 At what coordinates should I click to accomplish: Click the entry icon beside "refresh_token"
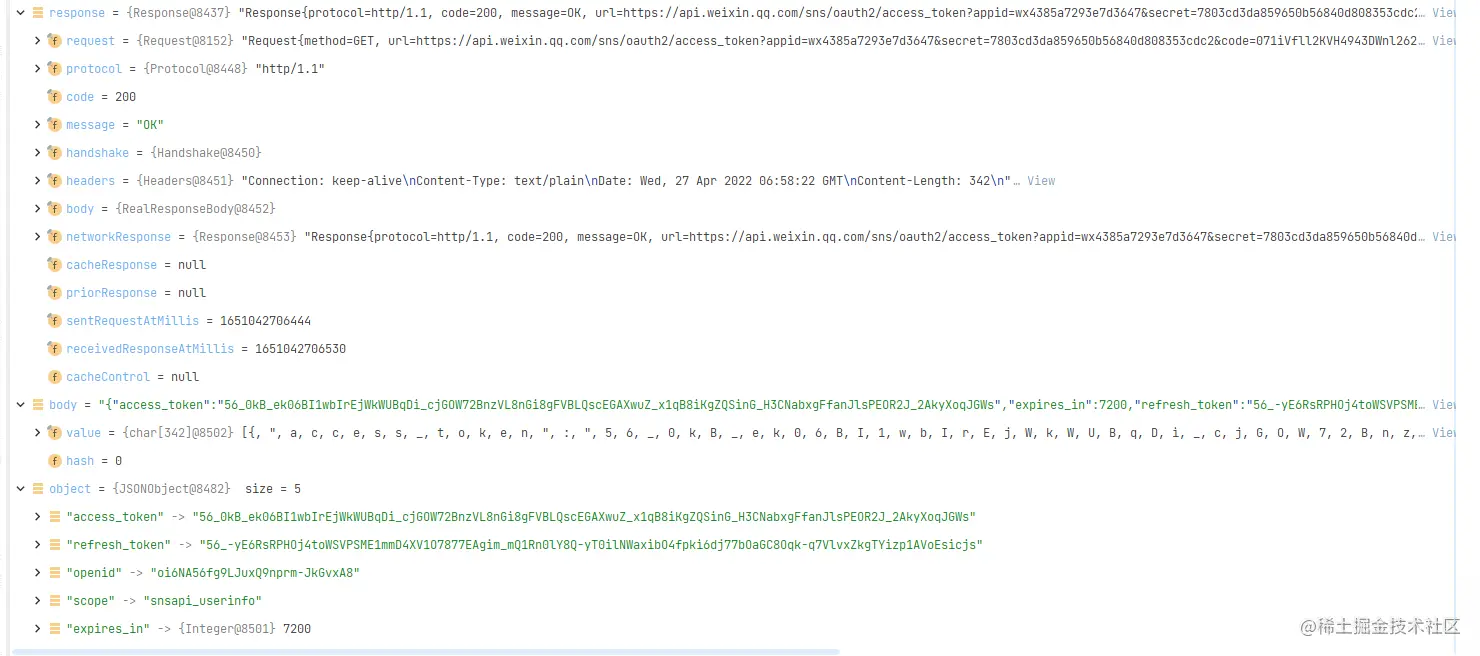(54, 545)
